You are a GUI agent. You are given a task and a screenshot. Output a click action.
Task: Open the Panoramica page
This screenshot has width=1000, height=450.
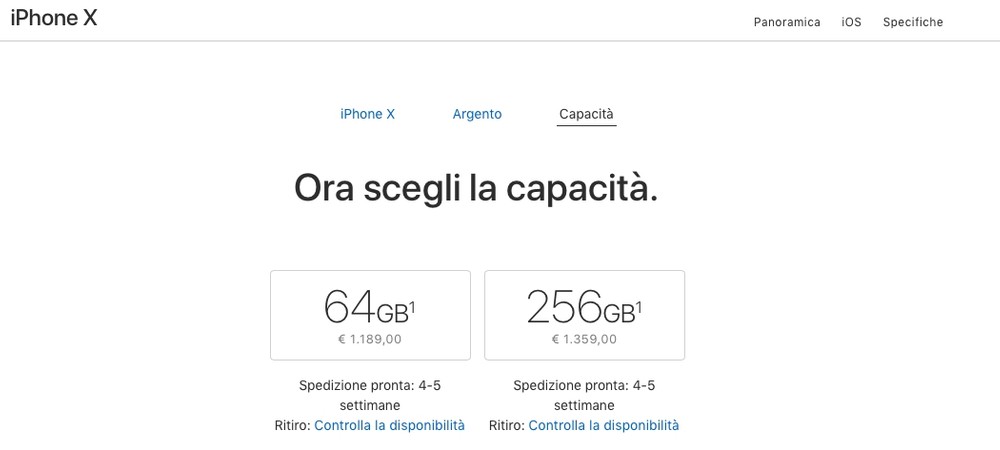[x=787, y=22]
